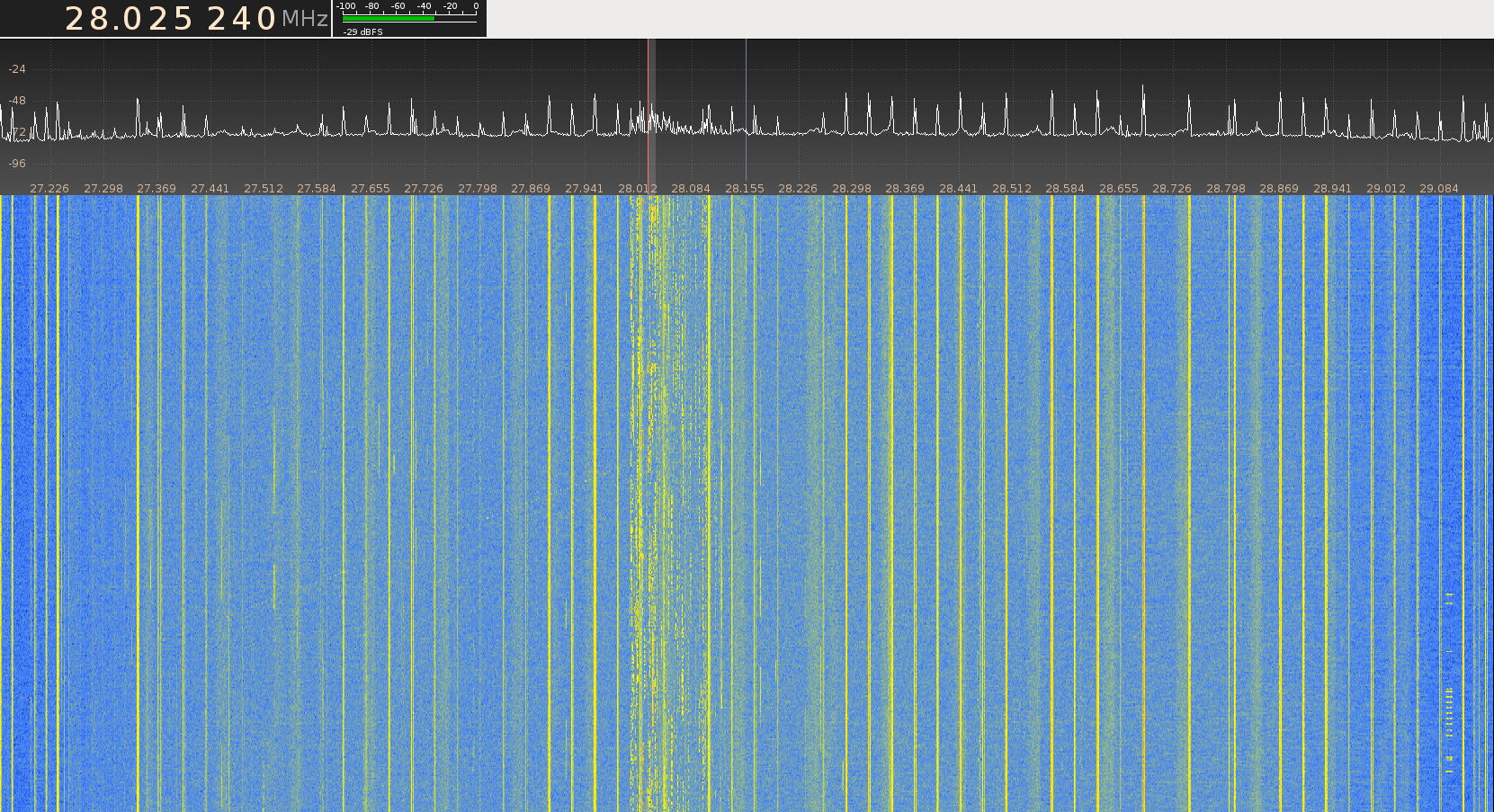Click the 27.655 frequency axis label
This screenshot has width=1494, height=812.
(x=371, y=189)
